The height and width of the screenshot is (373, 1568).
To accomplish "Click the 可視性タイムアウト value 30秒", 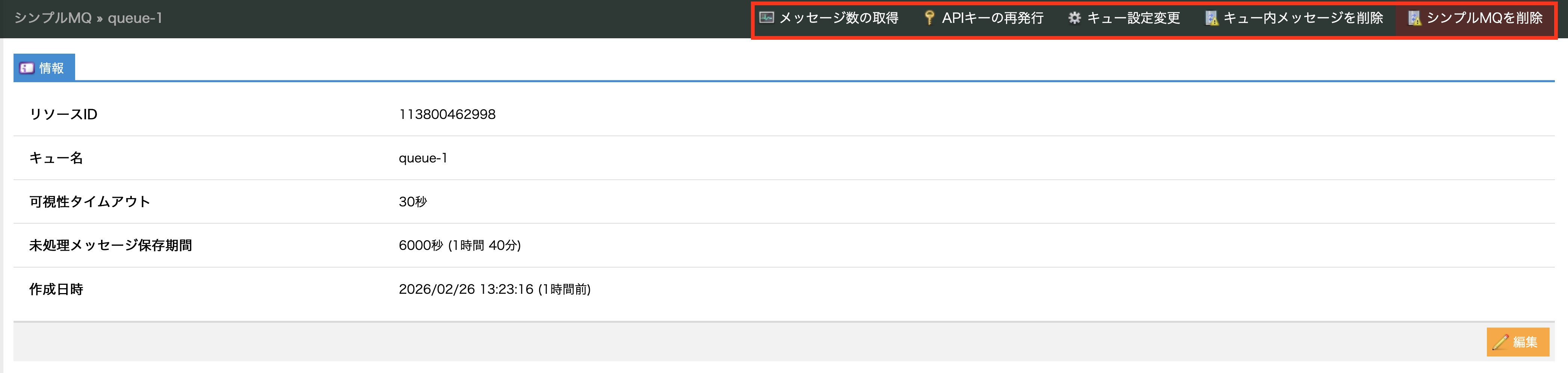I will point(413,202).
